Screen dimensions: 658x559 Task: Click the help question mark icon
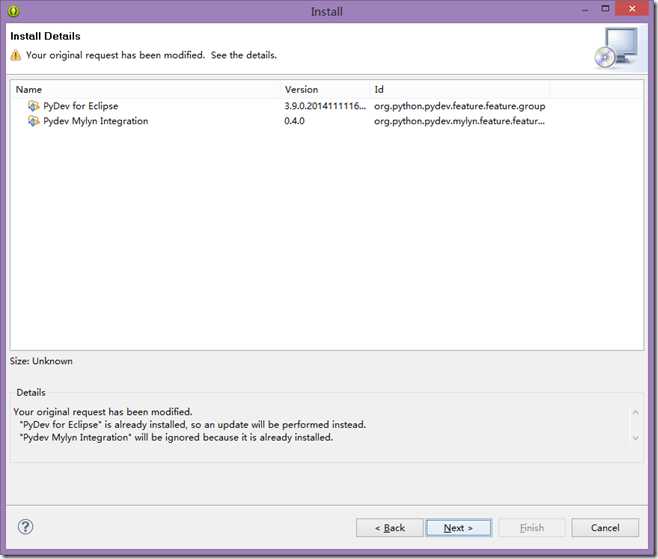[26, 527]
